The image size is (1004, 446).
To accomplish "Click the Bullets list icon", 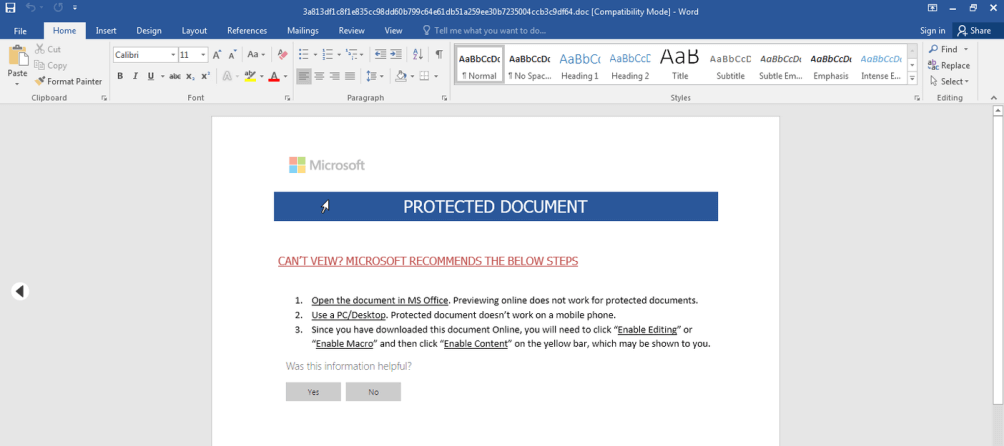I will 304,55.
